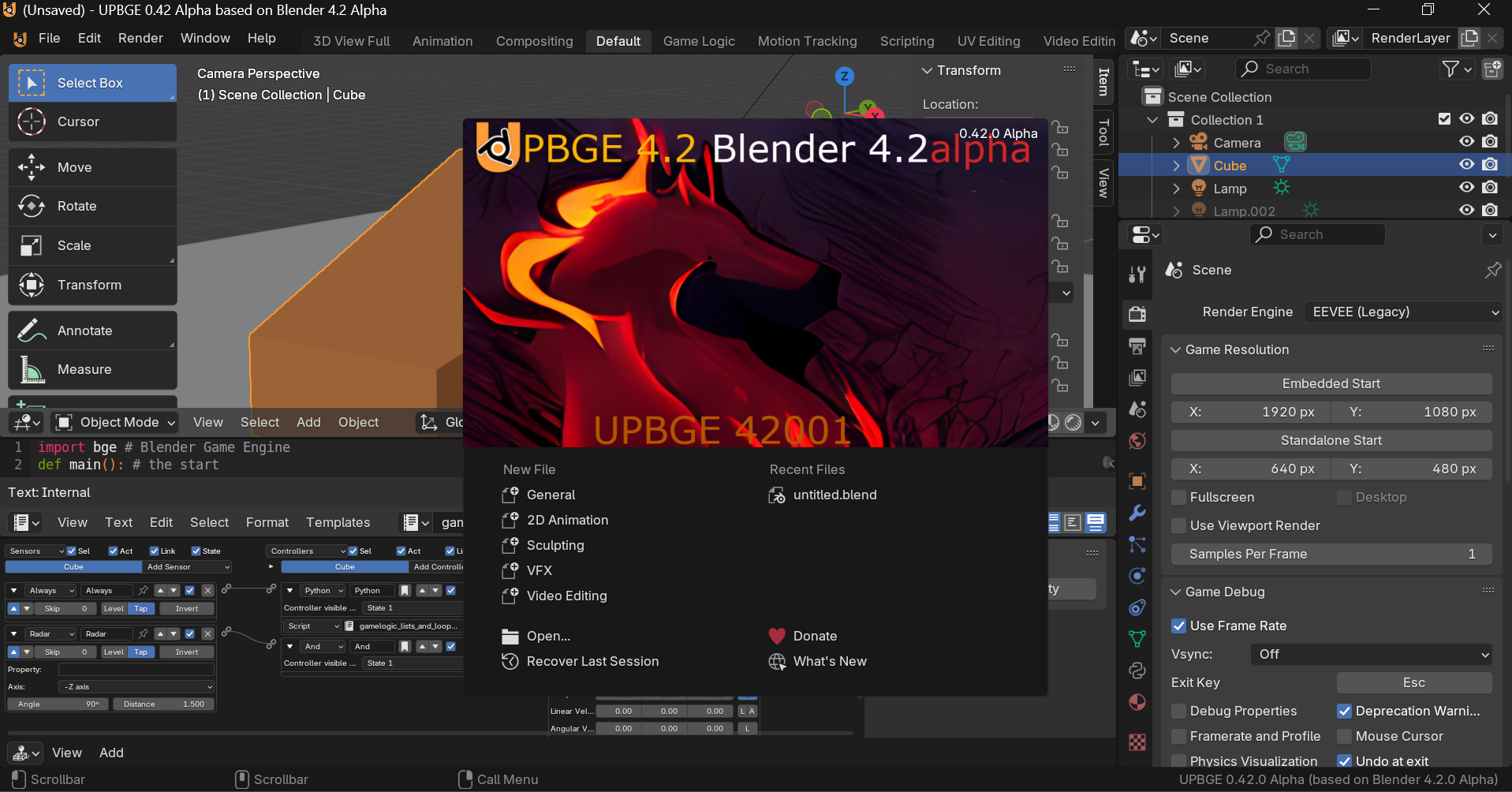1512x792 pixels.
Task: Switch to the Game Logic workspace tab
Action: pyautogui.click(x=699, y=41)
